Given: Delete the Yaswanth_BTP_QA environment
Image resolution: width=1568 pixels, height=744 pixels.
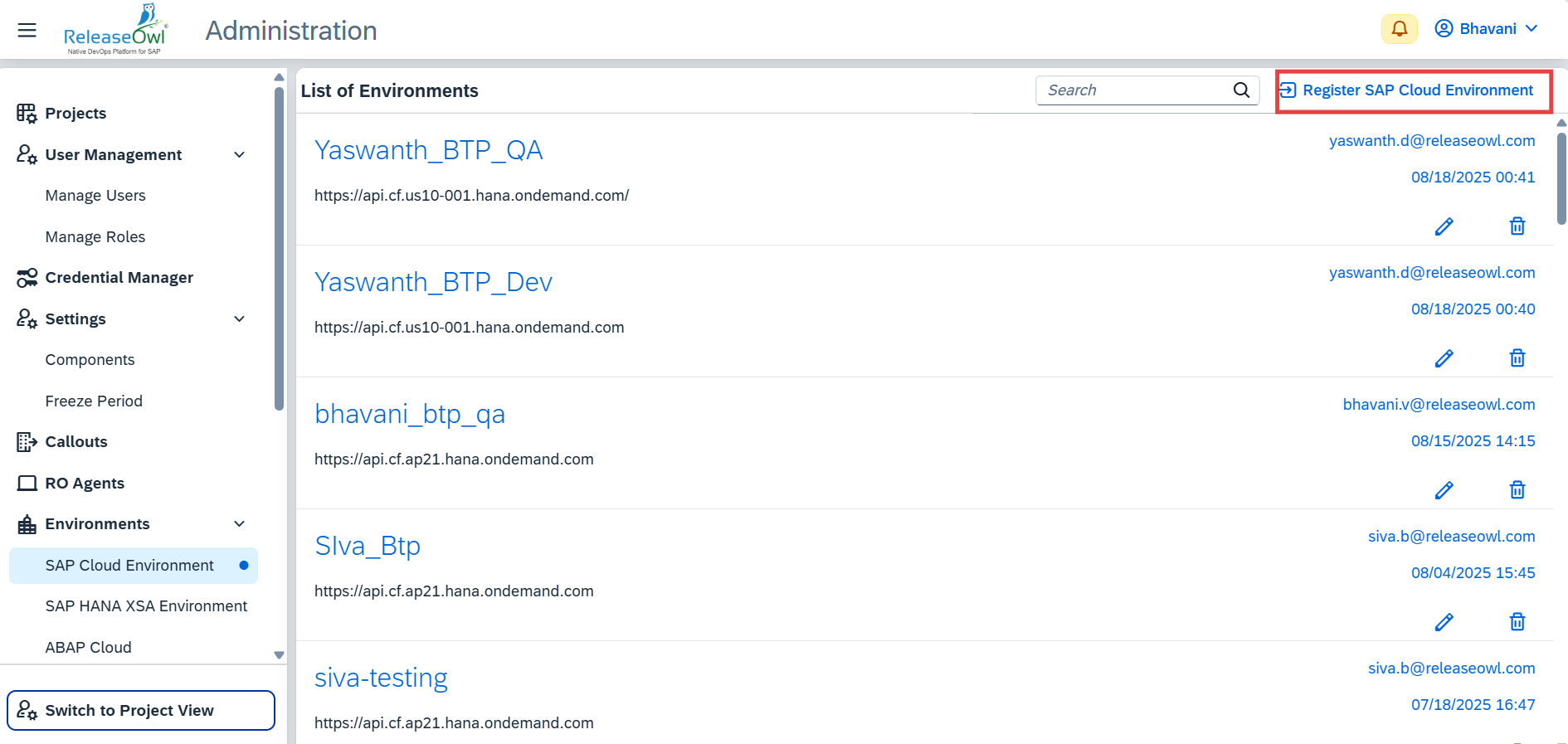Looking at the screenshot, I should 1517,226.
